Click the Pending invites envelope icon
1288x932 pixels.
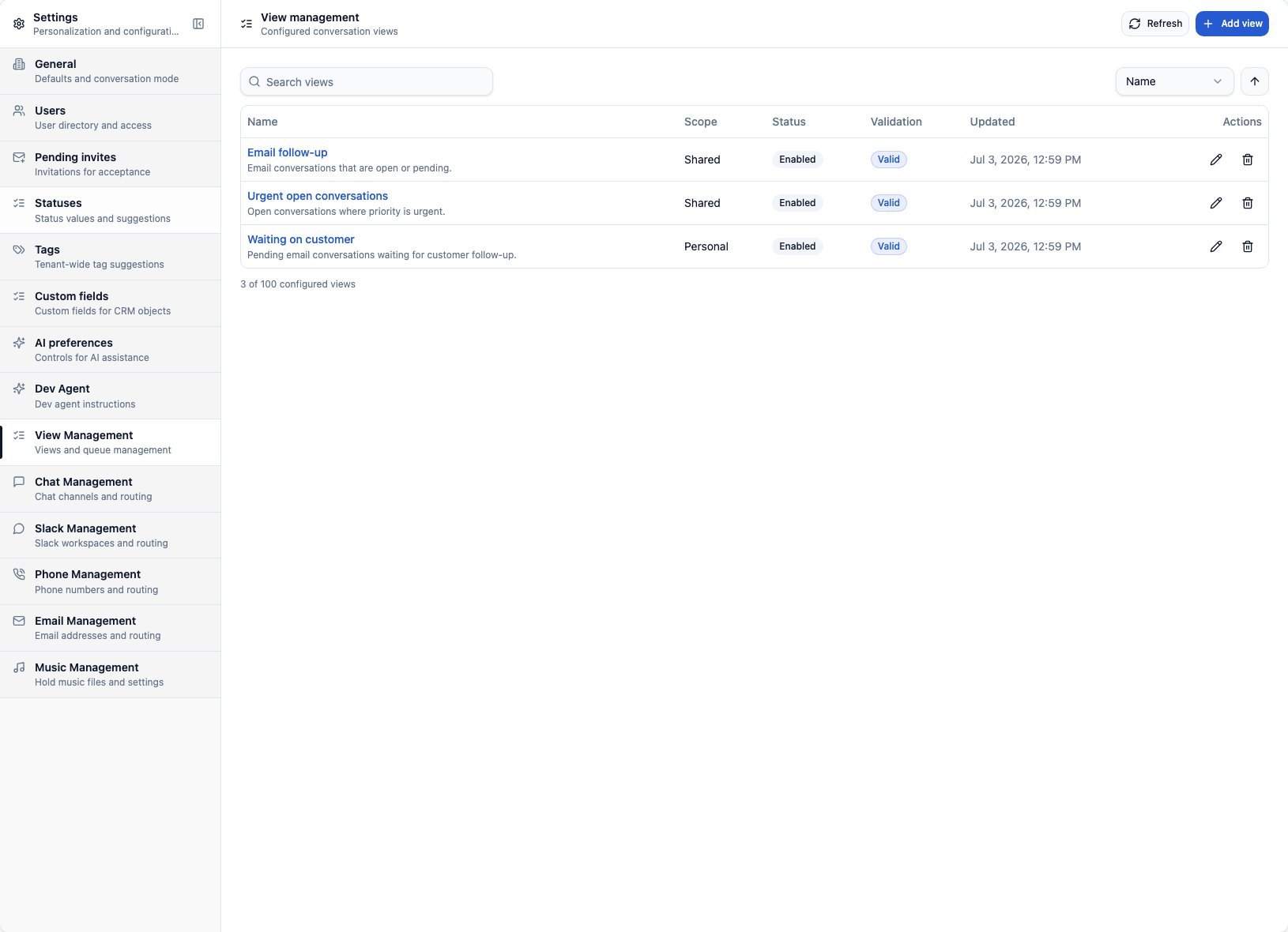(19, 157)
